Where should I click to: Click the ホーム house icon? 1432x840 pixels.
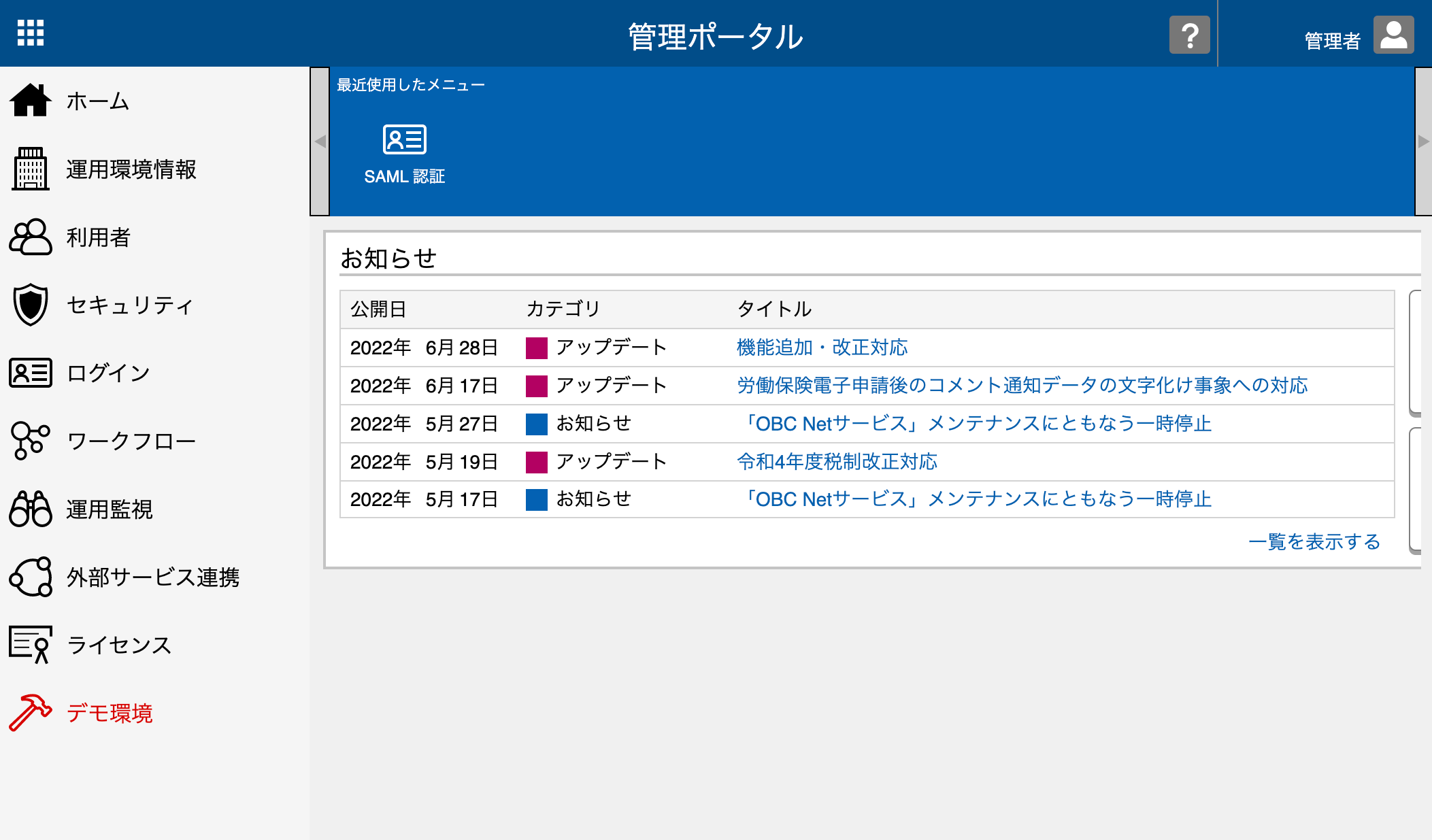pyautogui.click(x=30, y=101)
